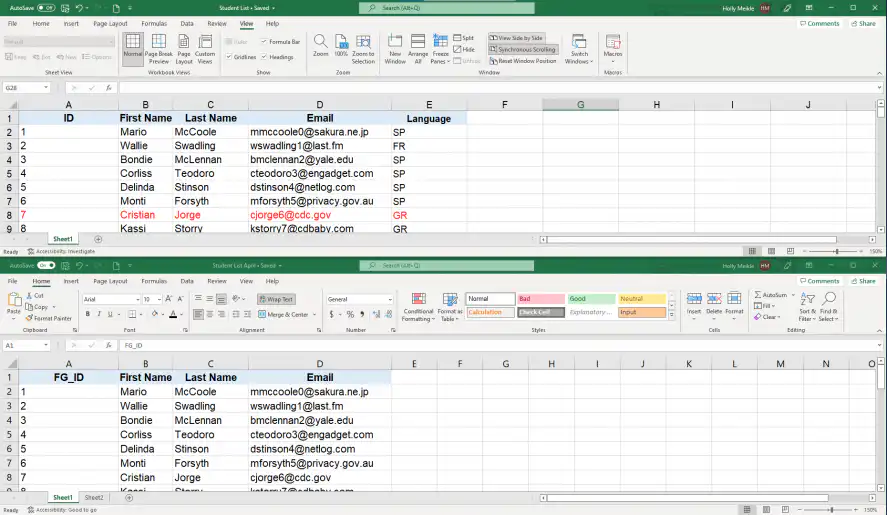Screen dimensions: 887x515
Task: Open Freeze Panes dropdown
Action: pyautogui.click(x=440, y=49)
